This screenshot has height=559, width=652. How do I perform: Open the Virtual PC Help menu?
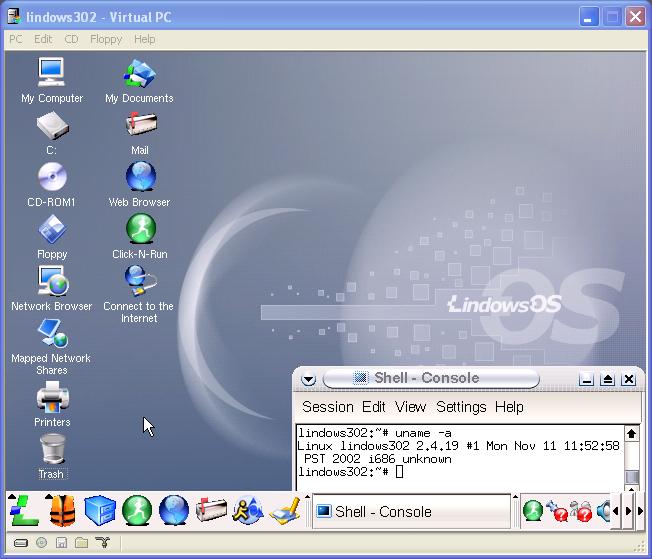point(145,39)
